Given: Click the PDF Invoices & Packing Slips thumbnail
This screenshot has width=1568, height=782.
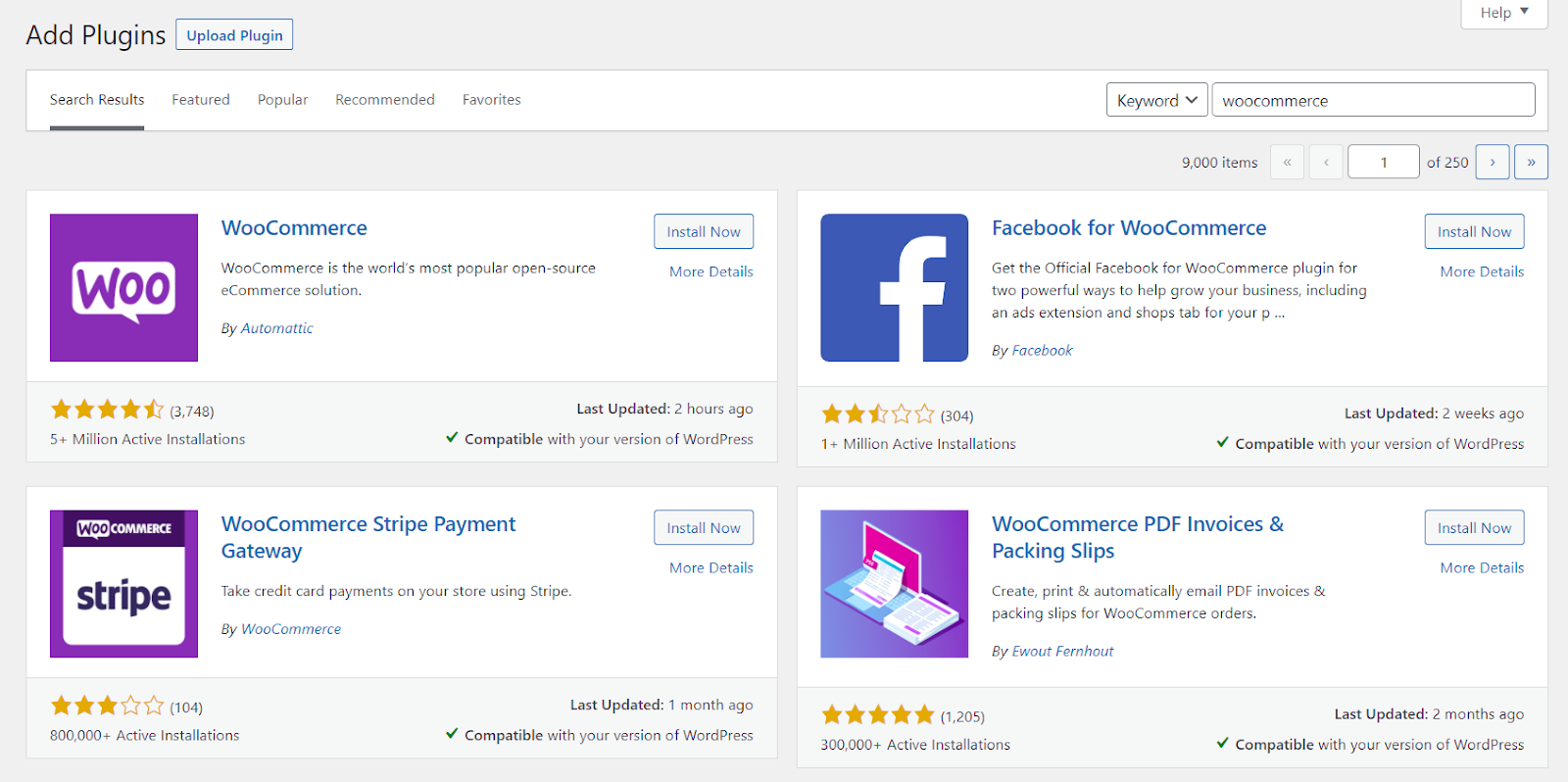Looking at the screenshot, I should (x=894, y=583).
